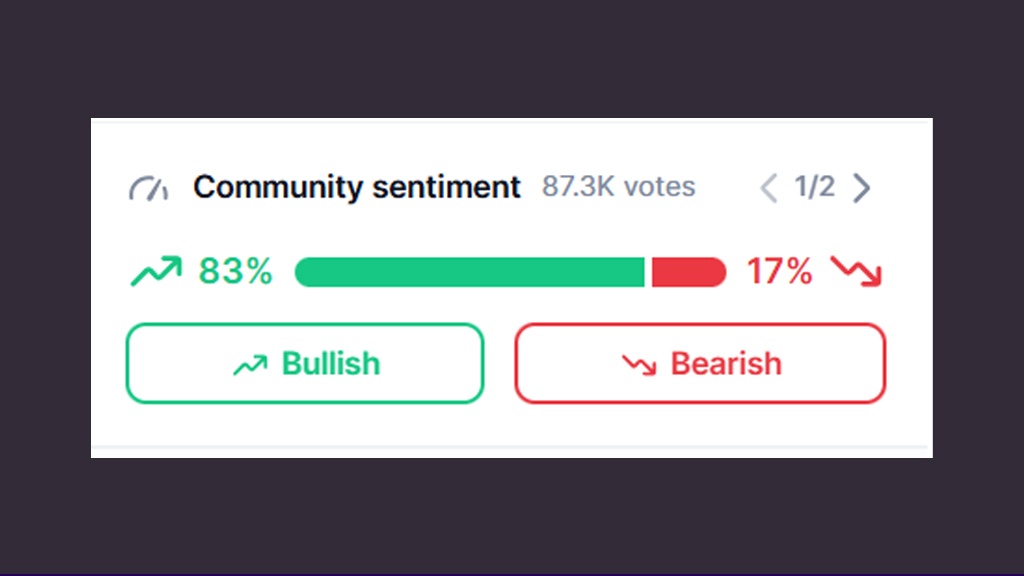The height and width of the screenshot is (576, 1024).
Task: Click the word Bullish on the green button
Action: point(331,363)
